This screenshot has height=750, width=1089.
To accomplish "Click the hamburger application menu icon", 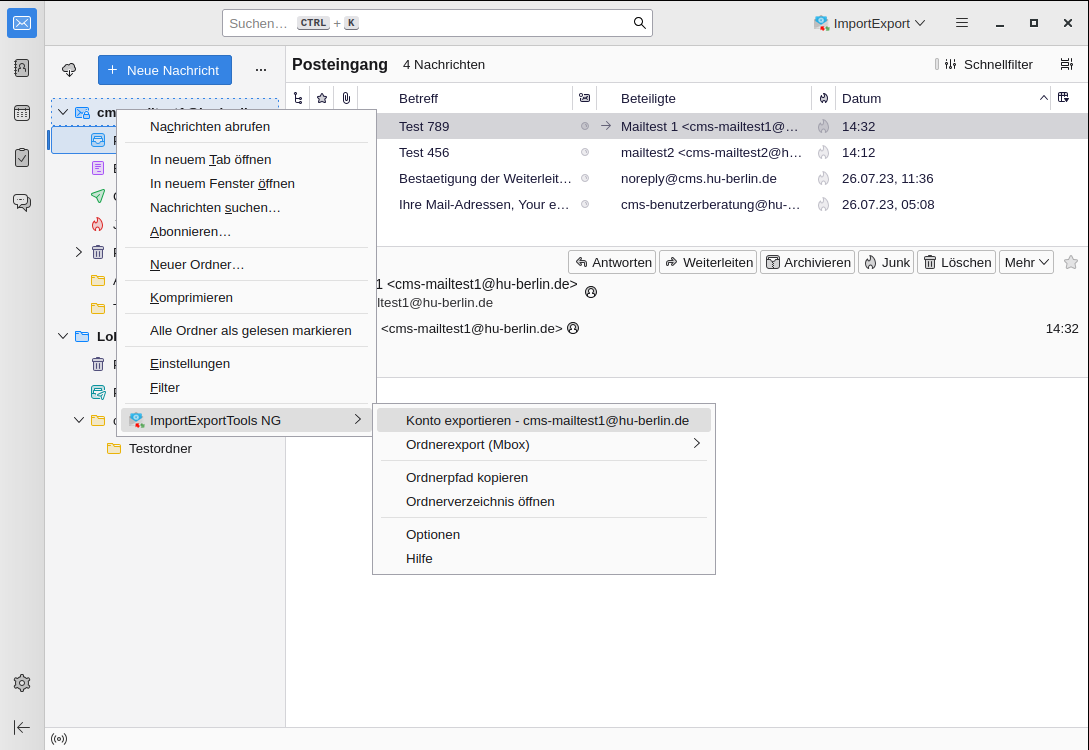I will (961, 23).
